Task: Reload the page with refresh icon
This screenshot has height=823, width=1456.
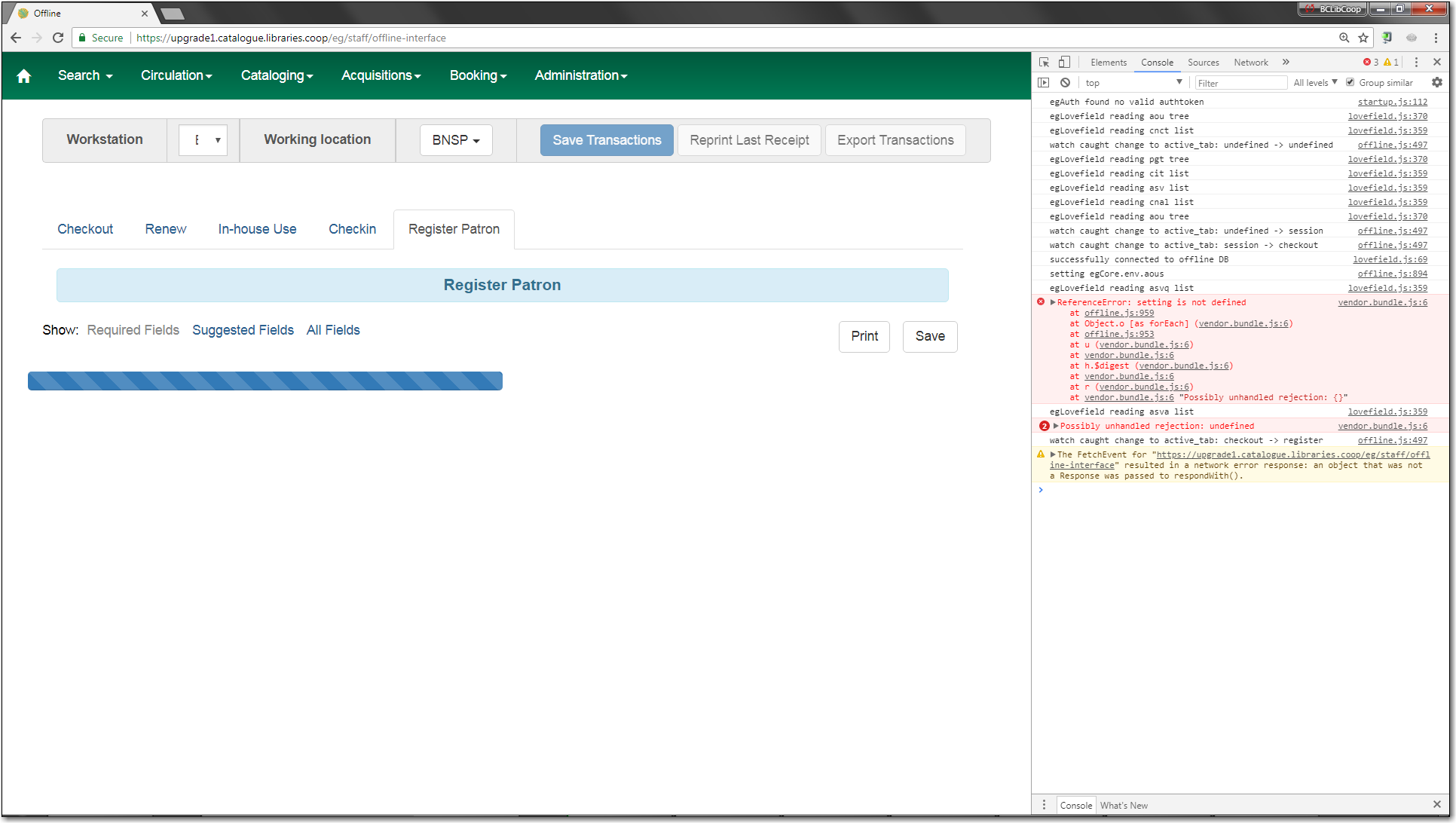Action: (58, 38)
